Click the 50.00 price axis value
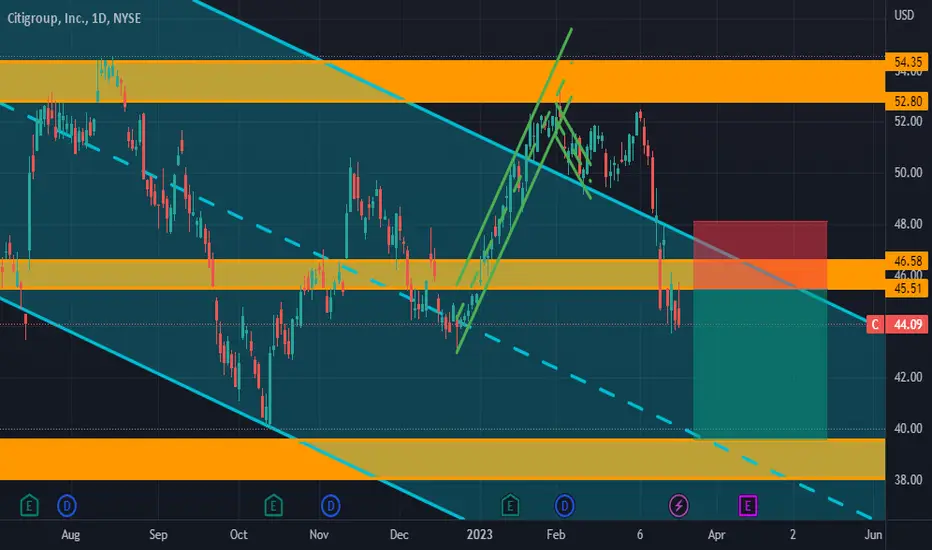This screenshot has width=932, height=550. click(x=908, y=172)
